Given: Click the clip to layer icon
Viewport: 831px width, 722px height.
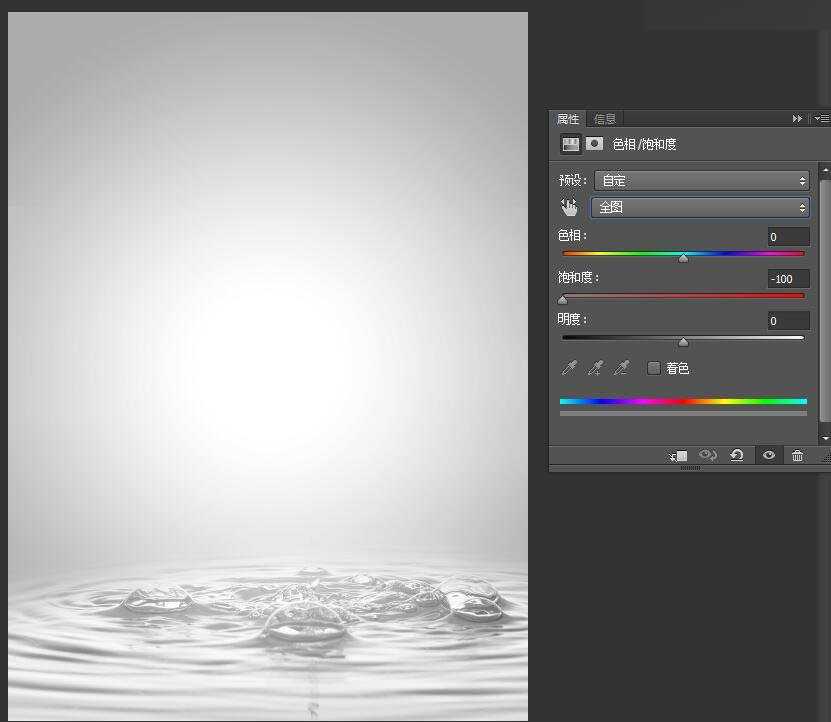Looking at the screenshot, I should pos(679,456).
